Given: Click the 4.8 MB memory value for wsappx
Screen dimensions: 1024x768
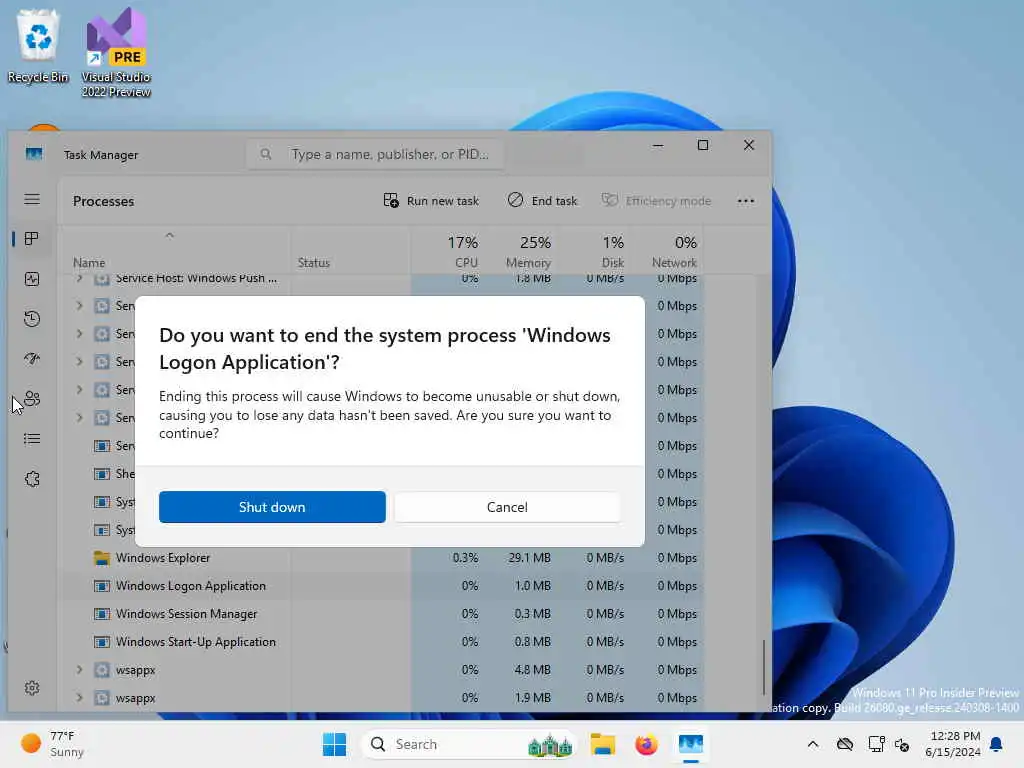Looking at the screenshot, I should tap(532, 669).
